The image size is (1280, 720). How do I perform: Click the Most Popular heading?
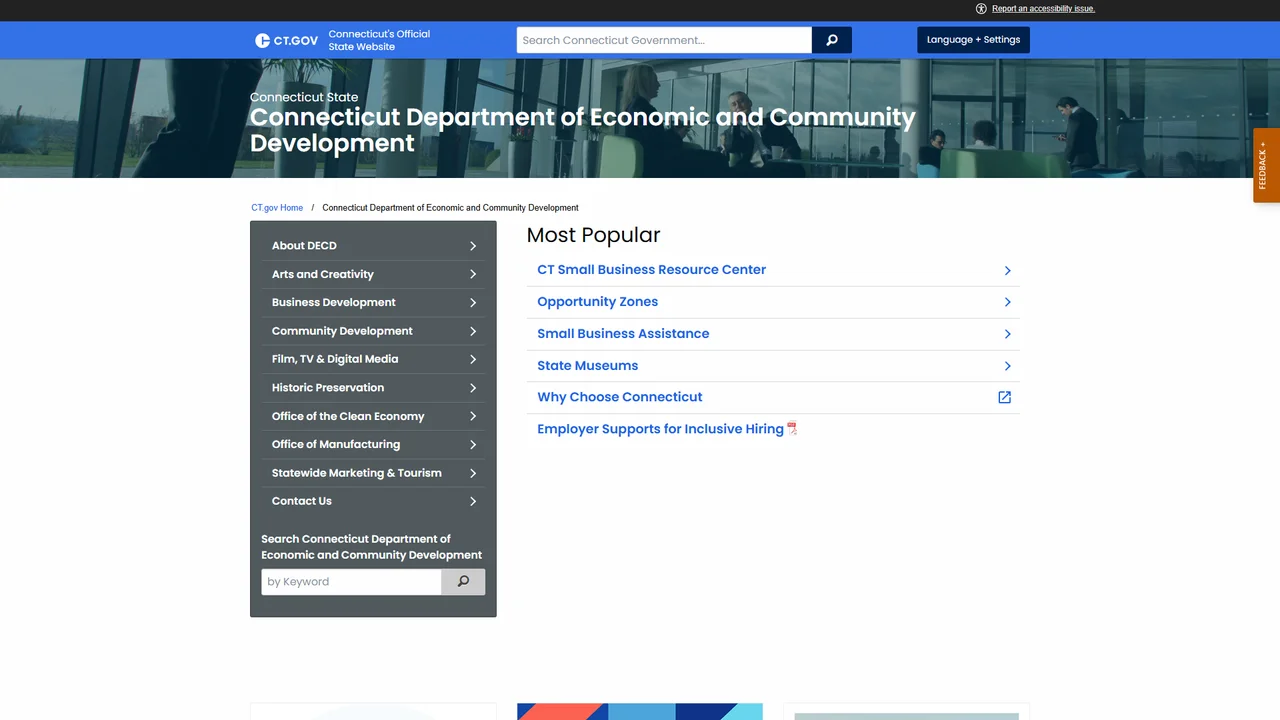(x=593, y=235)
